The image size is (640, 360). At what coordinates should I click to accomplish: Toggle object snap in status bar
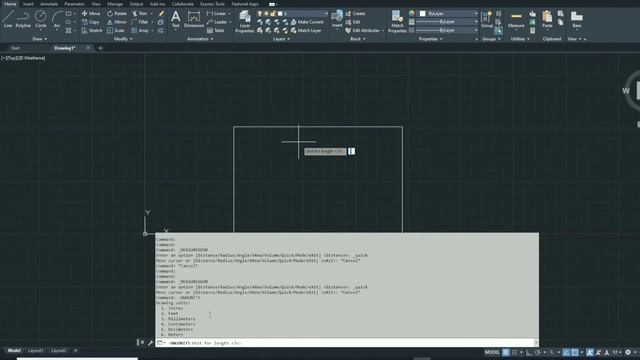pyautogui.click(x=575, y=352)
